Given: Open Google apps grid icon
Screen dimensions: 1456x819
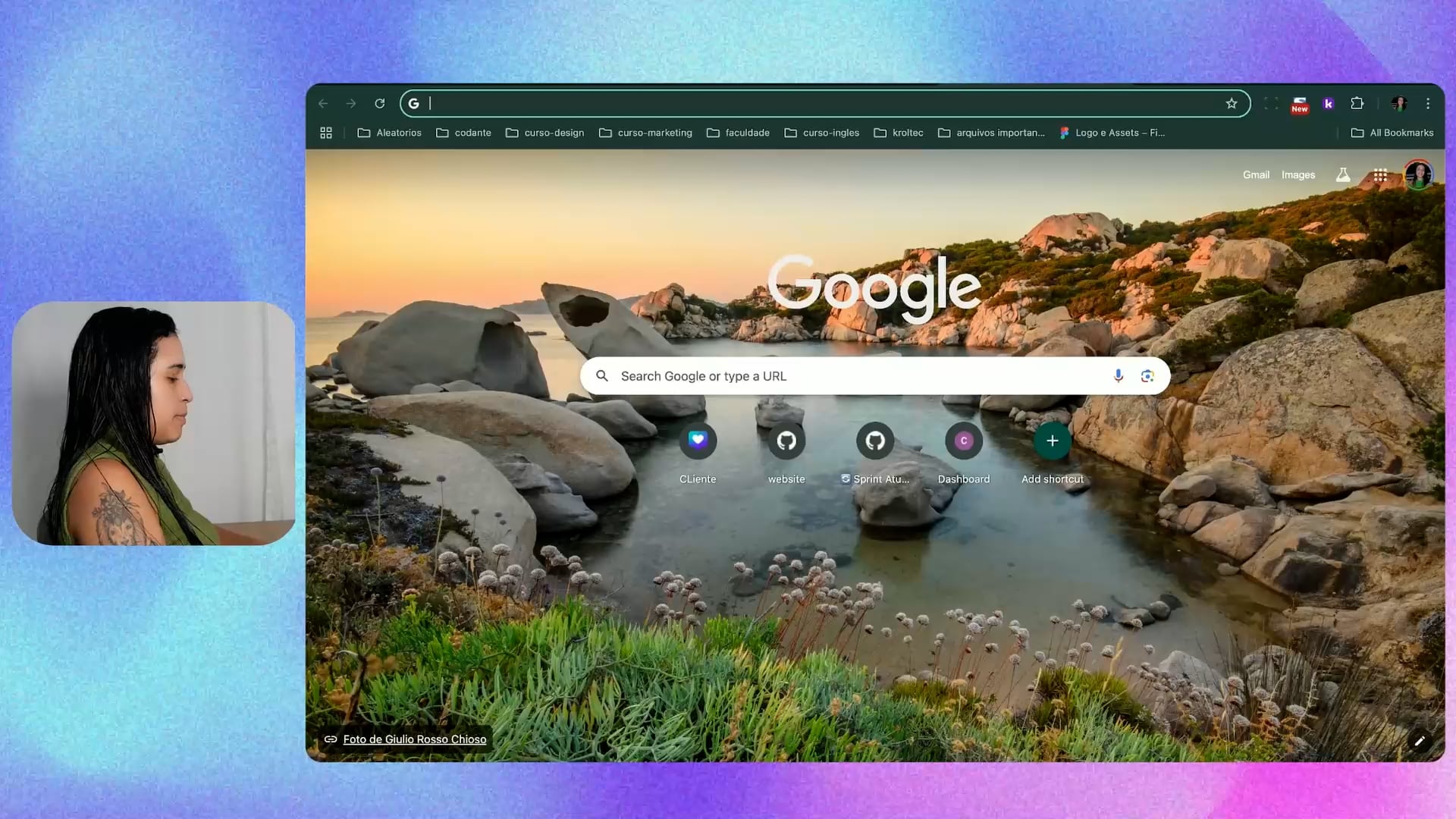Looking at the screenshot, I should click(1380, 175).
